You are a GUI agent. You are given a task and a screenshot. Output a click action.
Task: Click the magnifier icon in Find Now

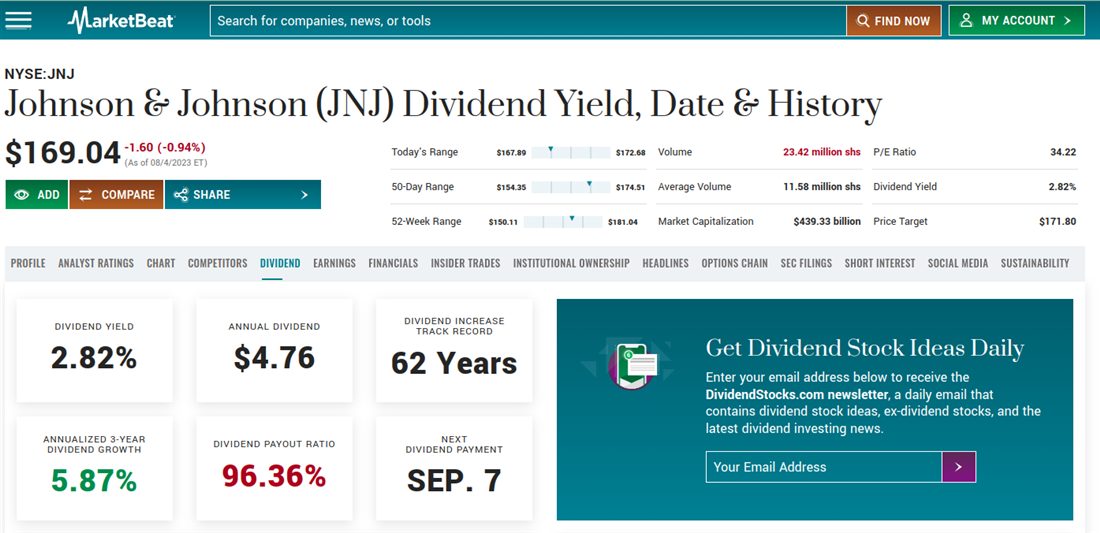click(x=863, y=21)
